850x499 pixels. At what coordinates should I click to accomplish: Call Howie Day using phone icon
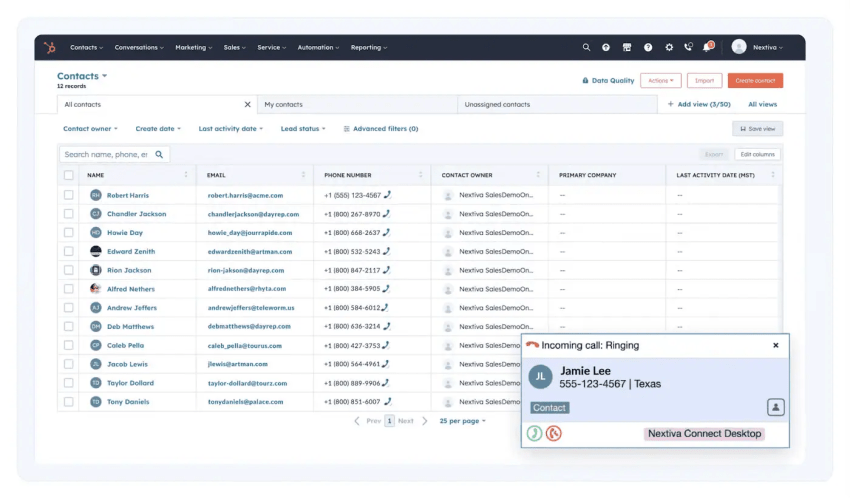coord(386,232)
